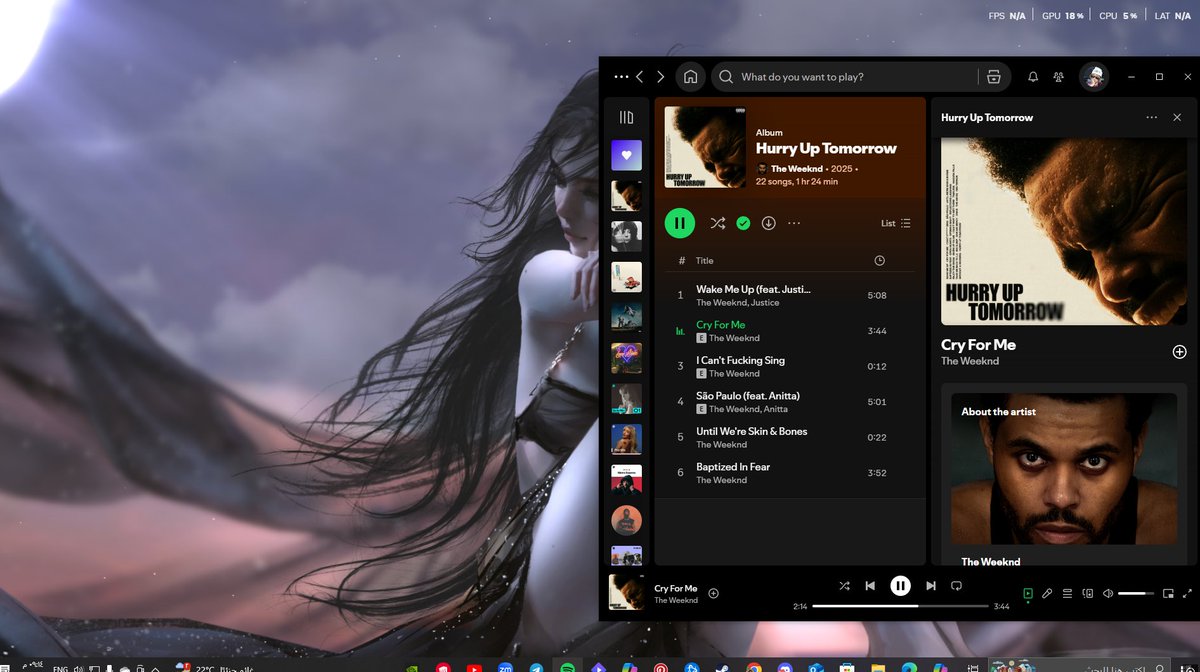Click the GPU 18% overlay readout
This screenshot has width=1200, height=672.
(x=1063, y=16)
